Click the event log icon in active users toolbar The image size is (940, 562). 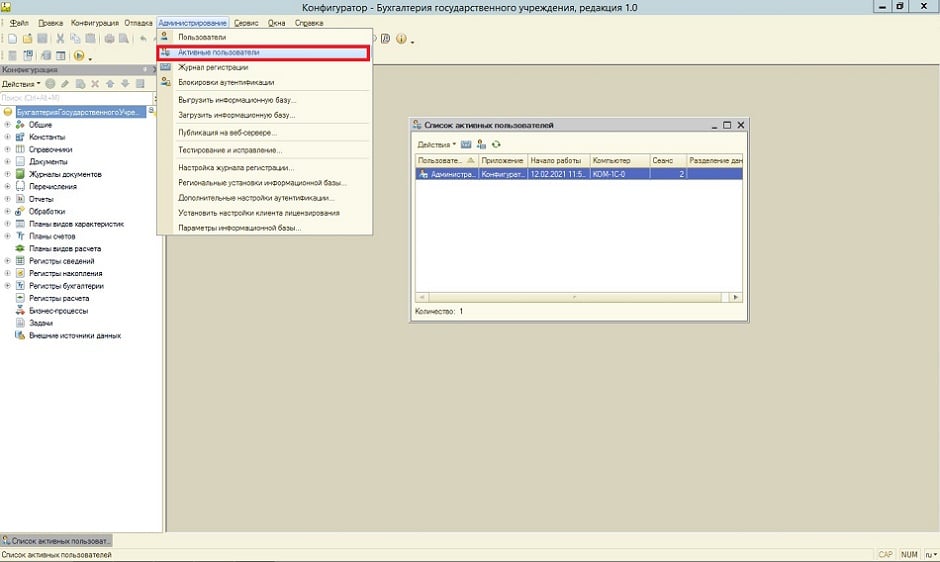pyautogui.click(x=466, y=145)
